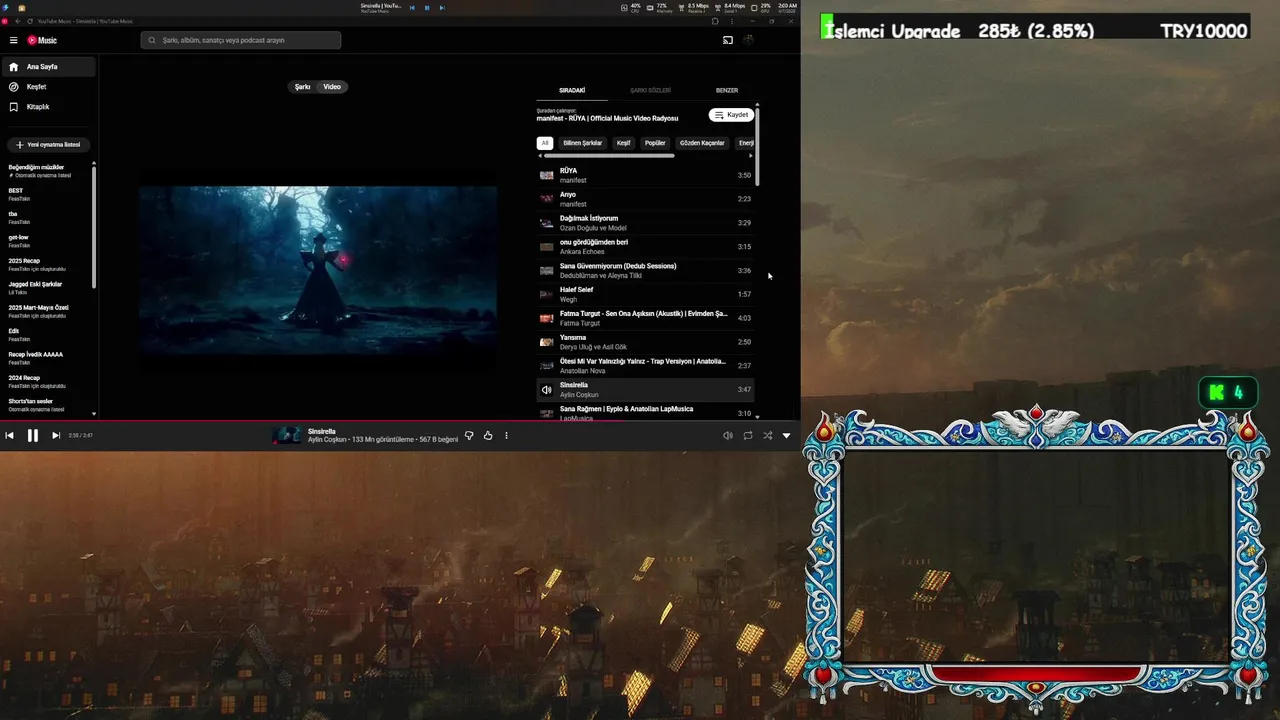Click the volume speaker icon in player
1280x720 pixels.
tap(728, 435)
